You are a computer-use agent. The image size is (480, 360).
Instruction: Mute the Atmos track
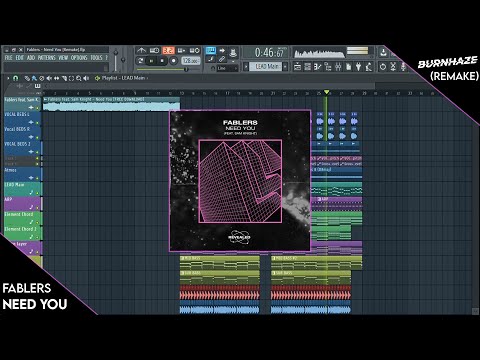(37, 178)
